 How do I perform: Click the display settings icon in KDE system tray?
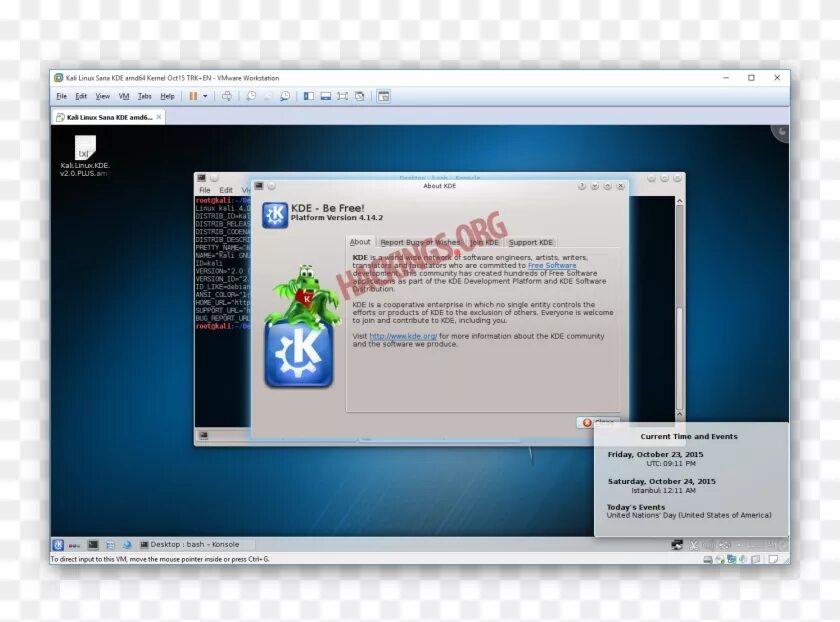[677, 545]
